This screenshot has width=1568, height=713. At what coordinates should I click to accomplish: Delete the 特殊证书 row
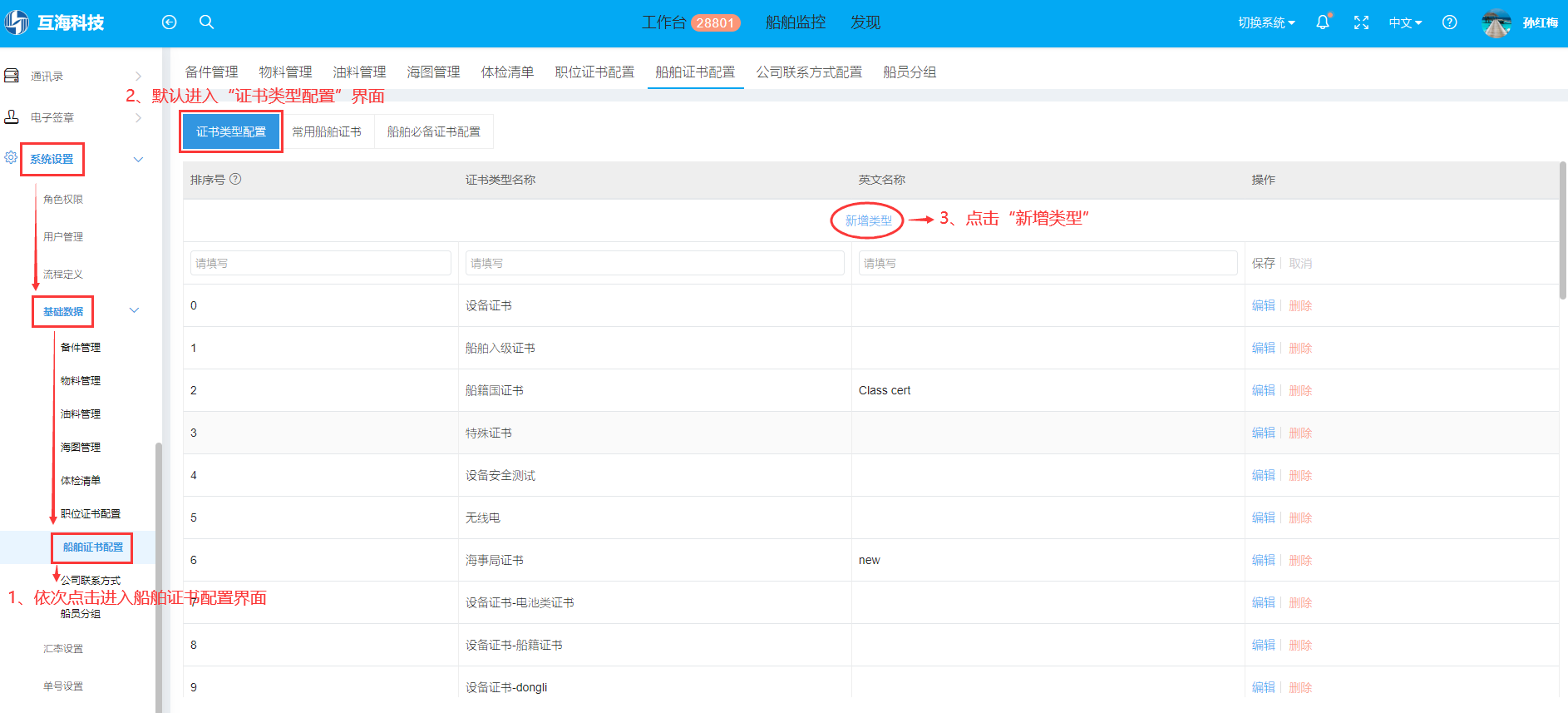[x=1300, y=433]
